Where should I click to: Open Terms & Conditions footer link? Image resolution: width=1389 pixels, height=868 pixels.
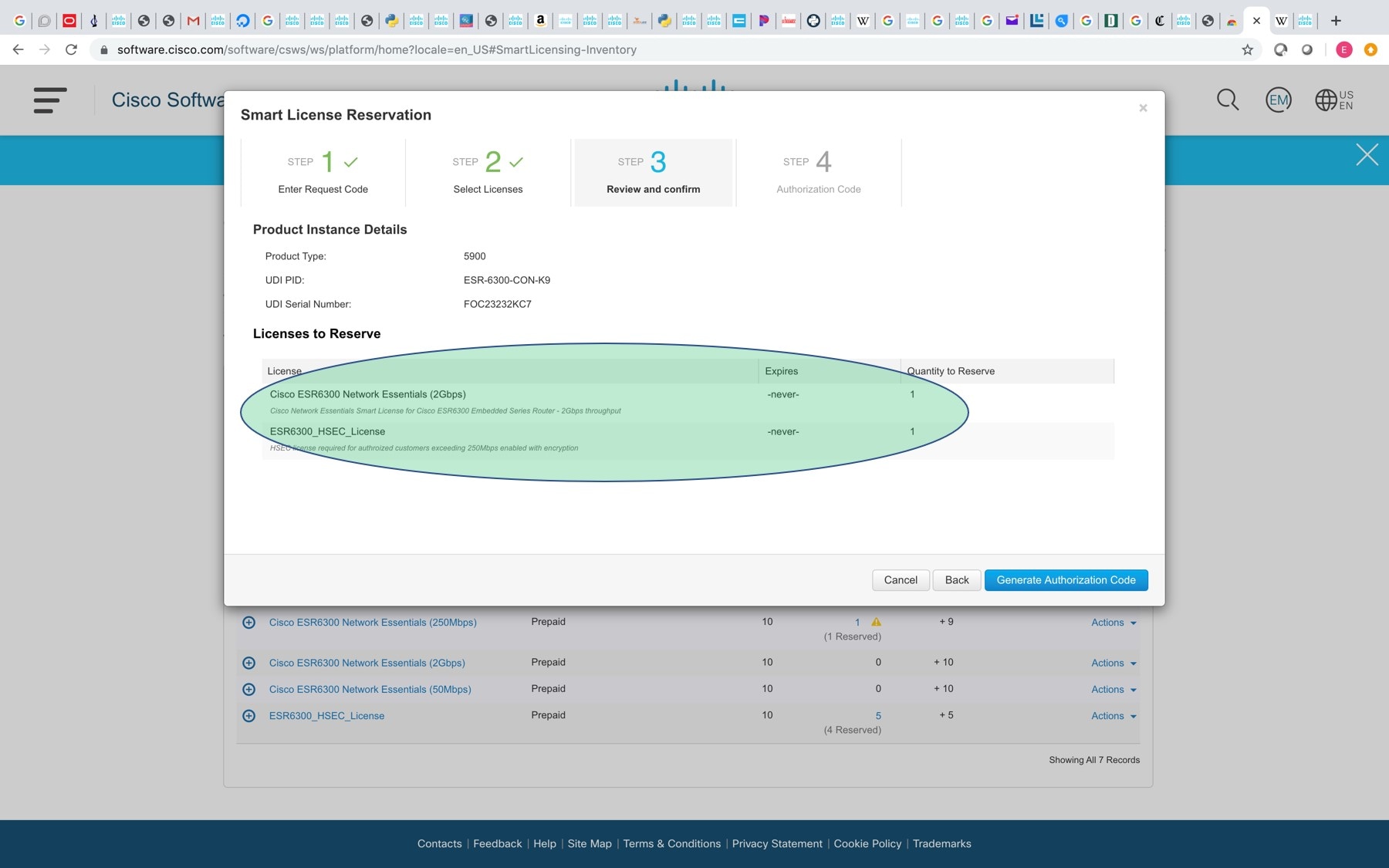tap(672, 843)
